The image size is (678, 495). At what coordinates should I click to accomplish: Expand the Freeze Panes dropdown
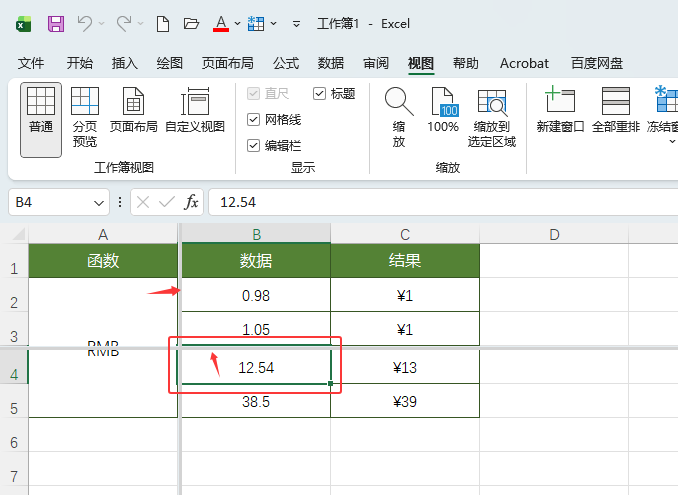[672, 142]
